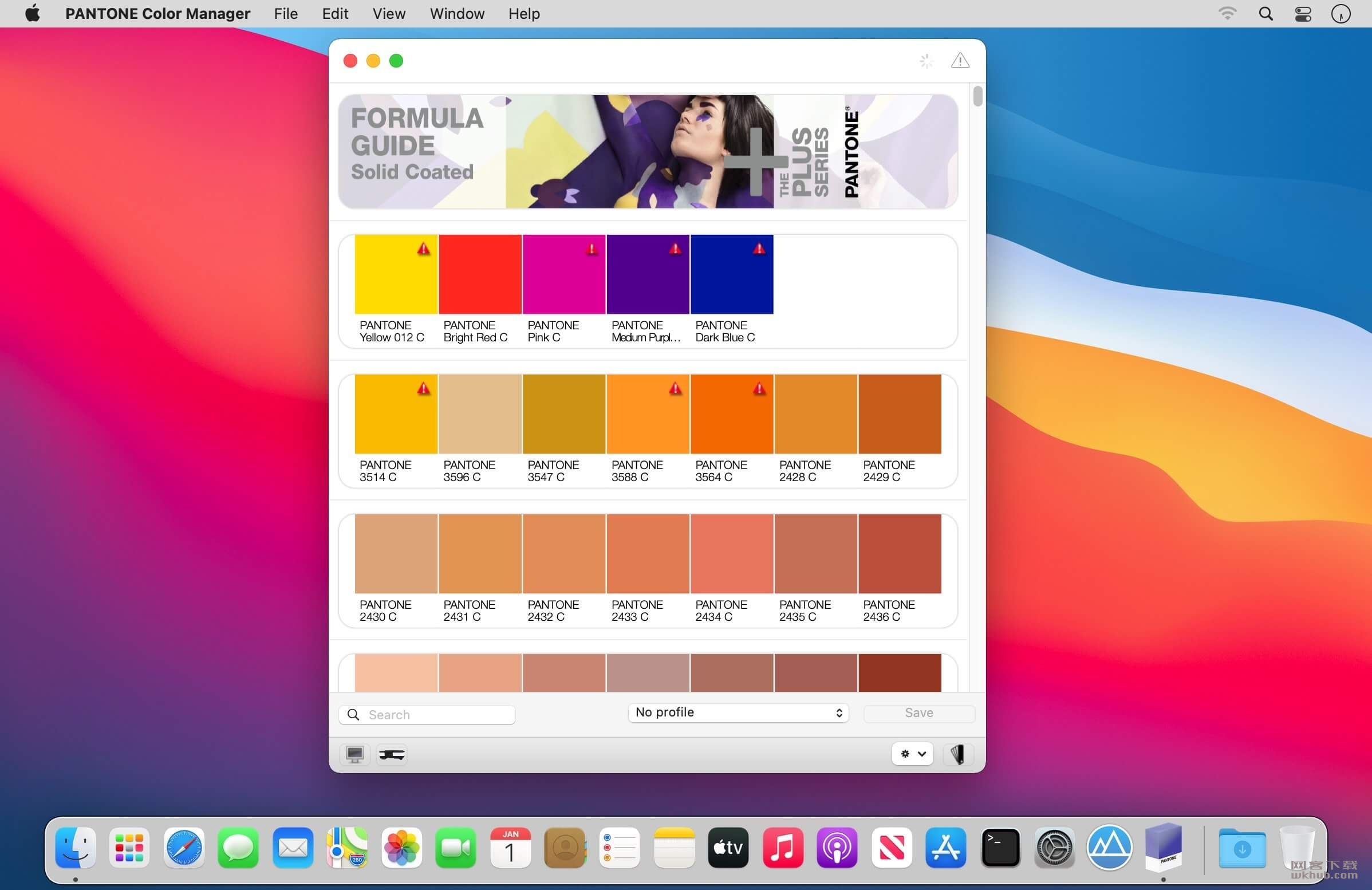The image size is (1372, 890).
Task: Open PANTONE Color Manager app menu
Action: point(157,14)
